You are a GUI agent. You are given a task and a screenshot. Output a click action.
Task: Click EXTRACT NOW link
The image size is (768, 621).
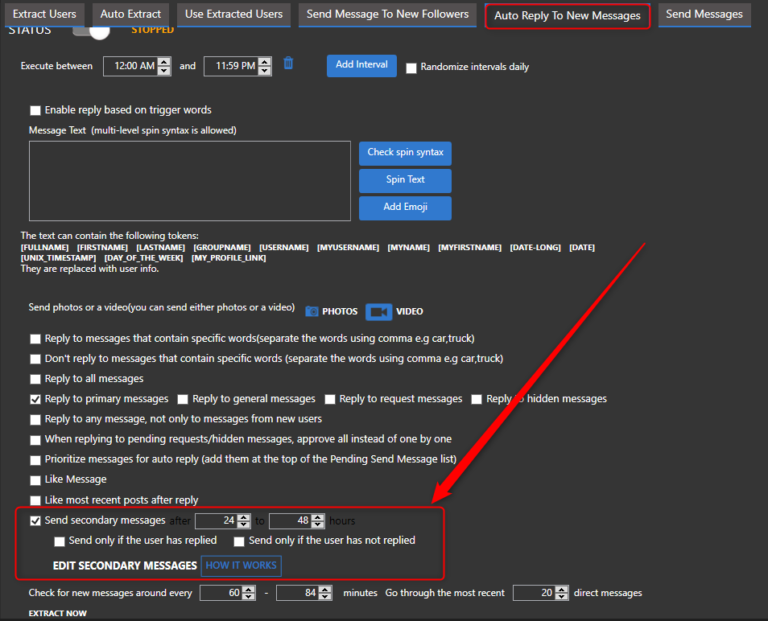coord(57,613)
